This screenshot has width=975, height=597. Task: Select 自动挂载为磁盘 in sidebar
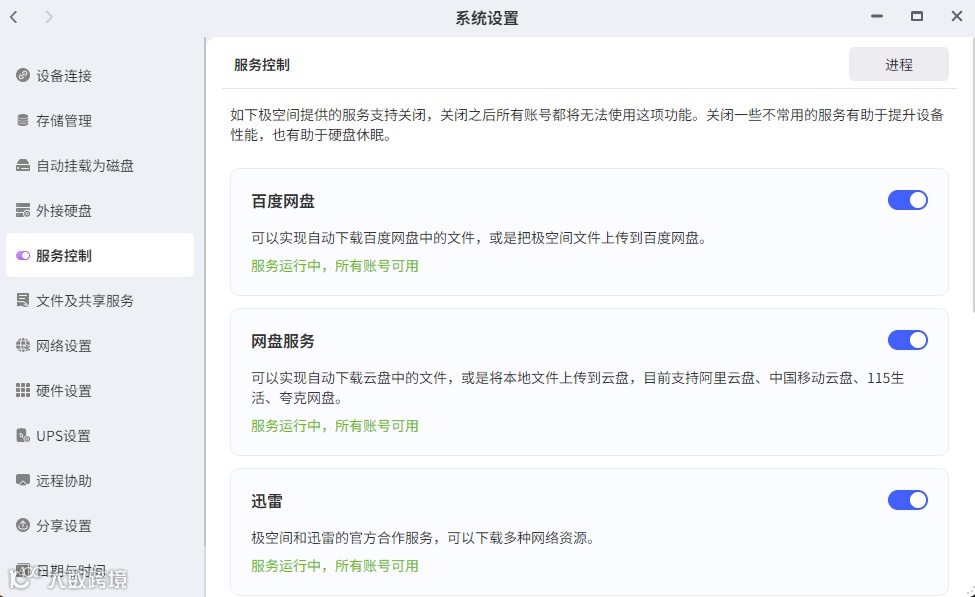coord(99,165)
